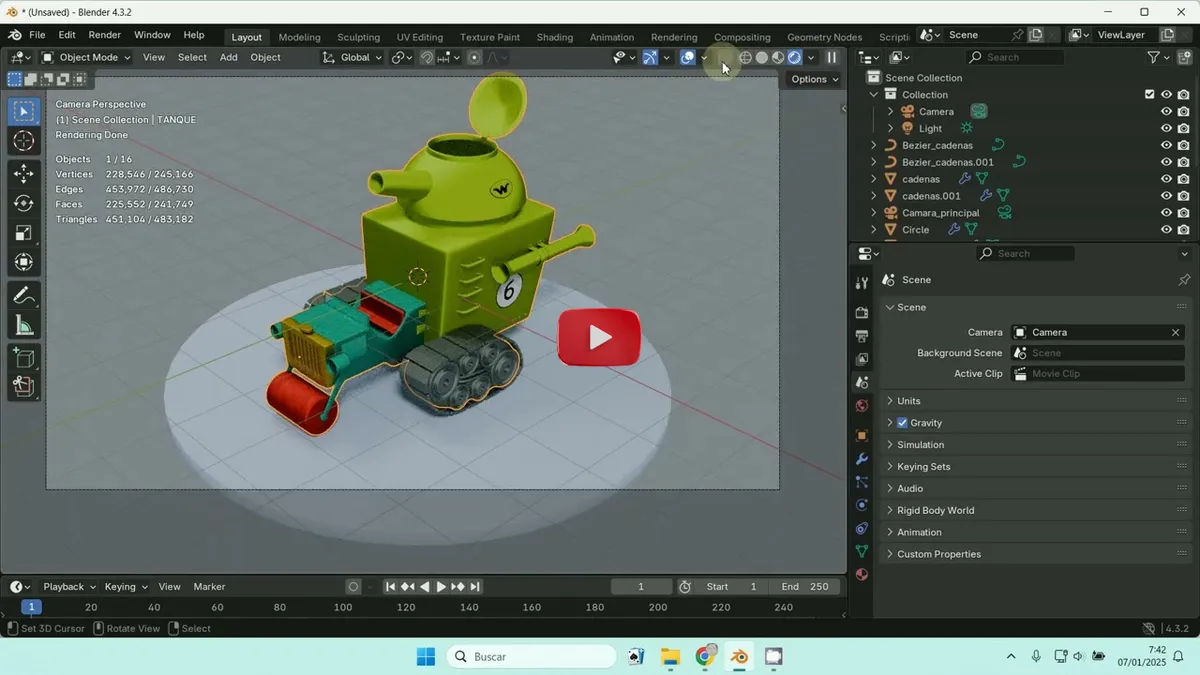Open the Add menu in viewport header

[x=229, y=58]
